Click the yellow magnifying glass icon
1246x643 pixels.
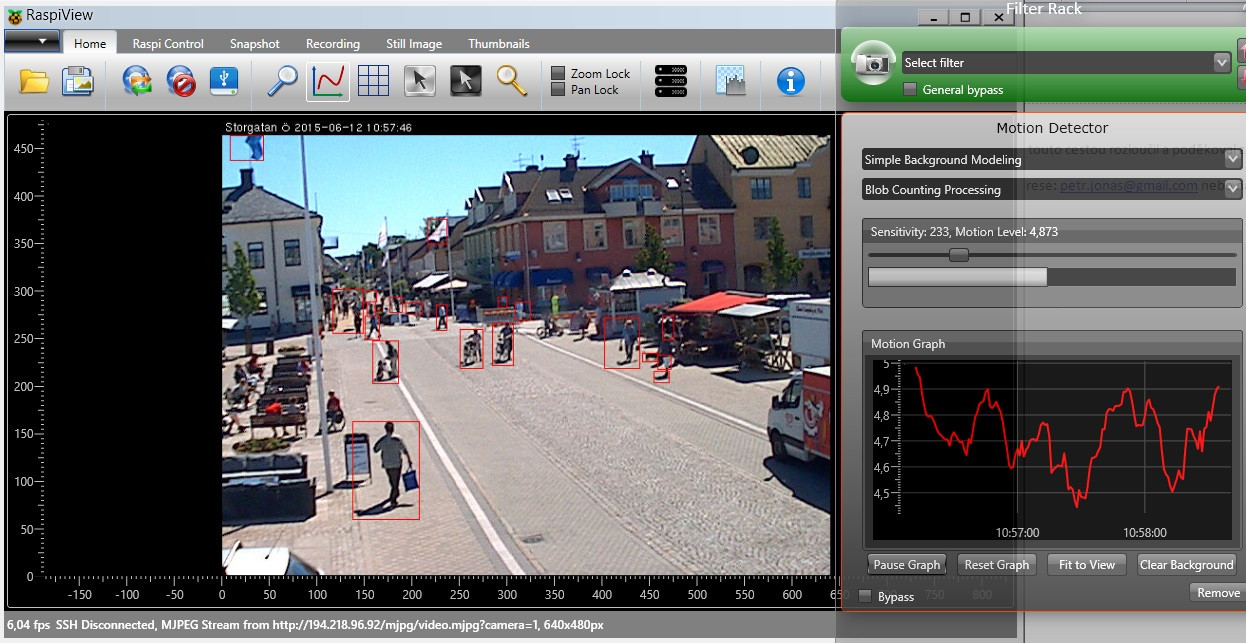[x=512, y=81]
